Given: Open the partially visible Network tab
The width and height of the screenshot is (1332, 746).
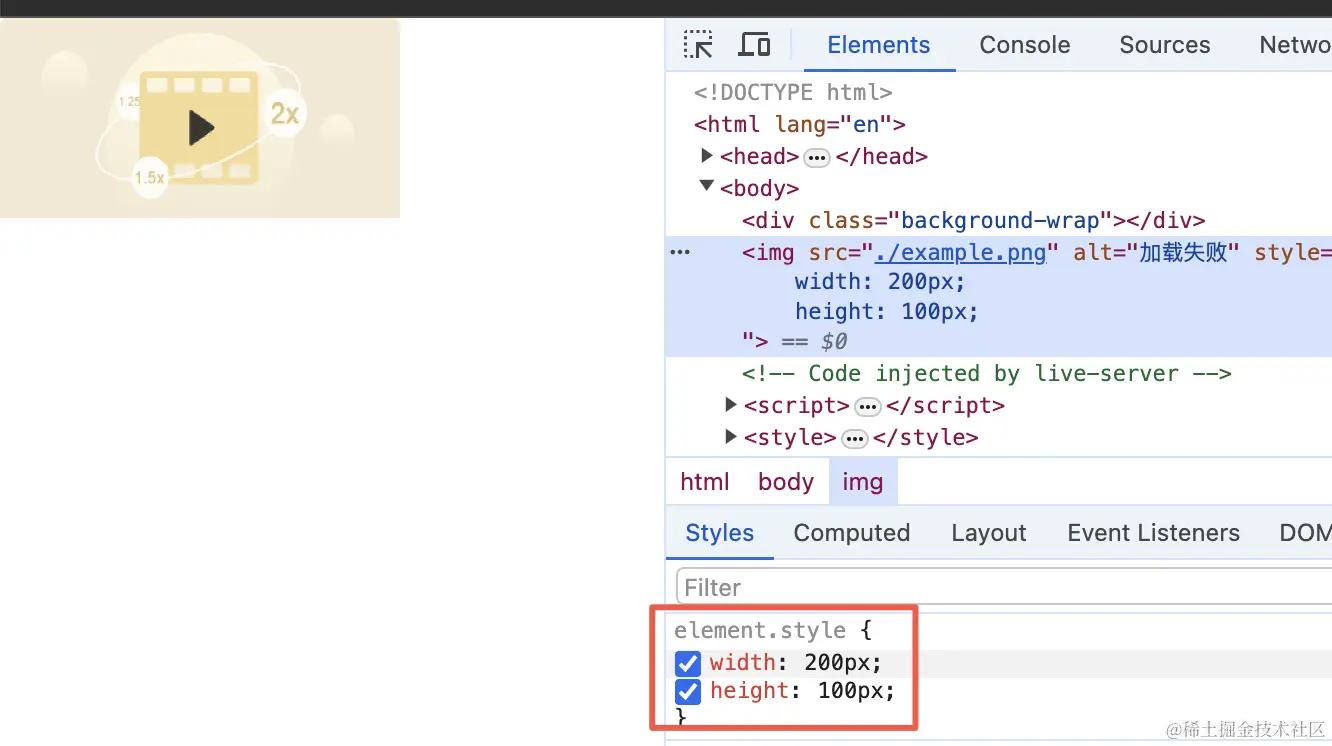Looking at the screenshot, I should [x=1295, y=45].
